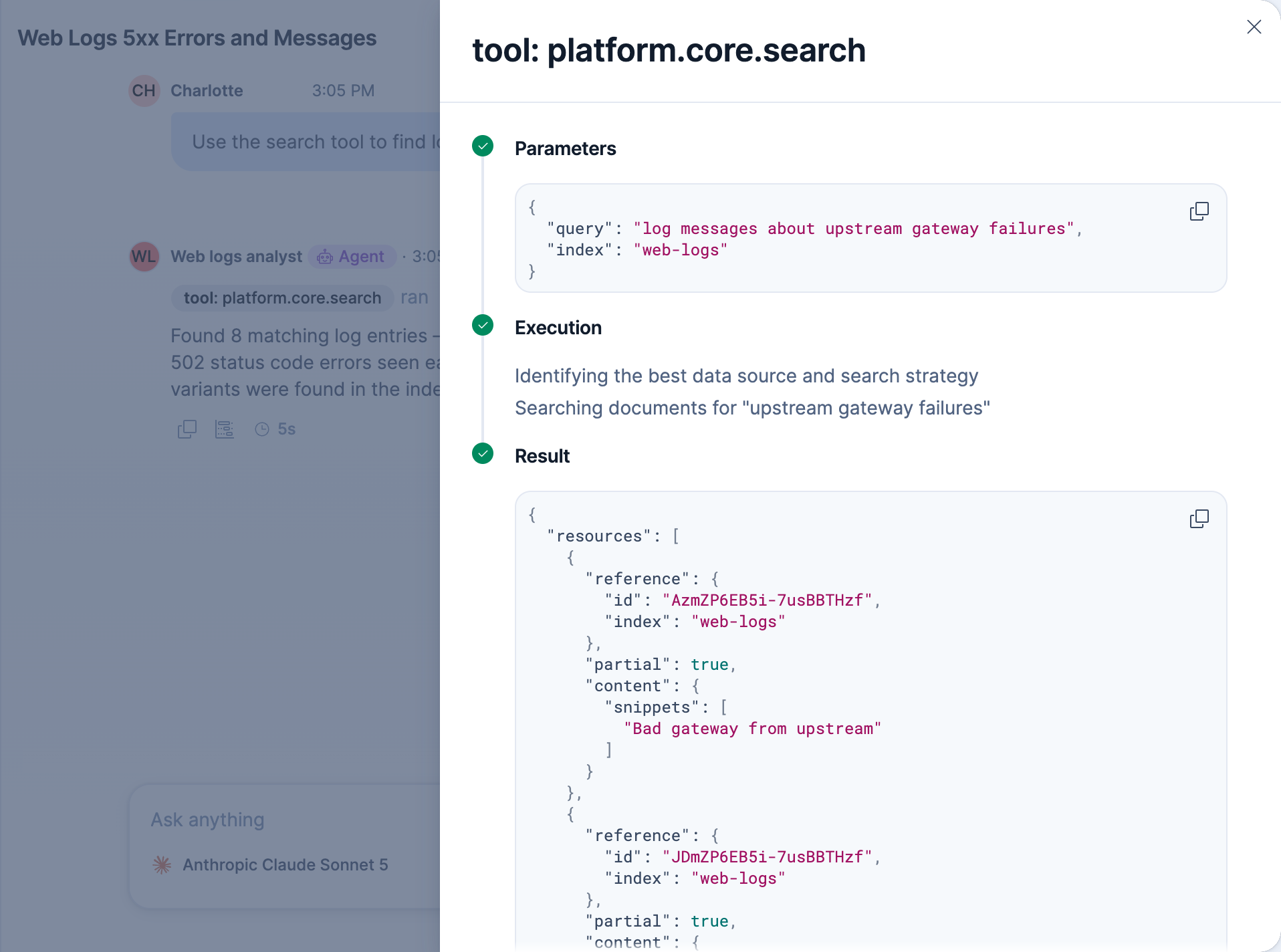The height and width of the screenshot is (952, 1281).
Task: Click the snippet "Bad gateway from upstream"
Action: click(x=752, y=729)
